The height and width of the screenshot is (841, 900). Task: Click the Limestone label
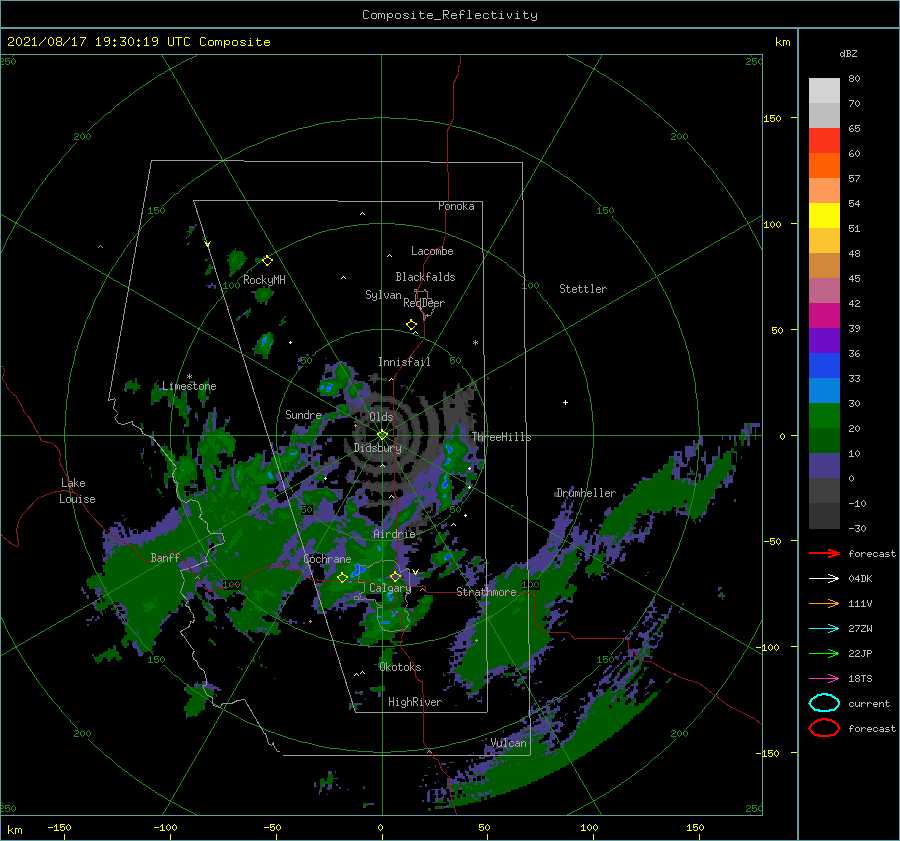coord(189,386)
